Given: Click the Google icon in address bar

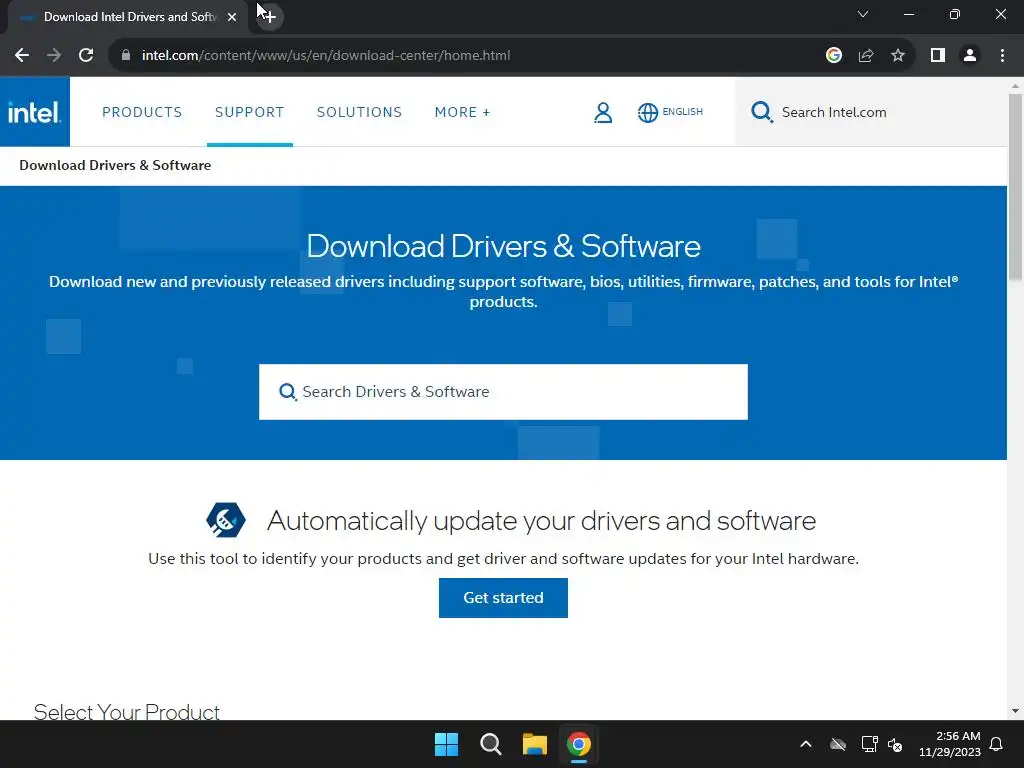Looking at the screenshot, I should 833,56.
